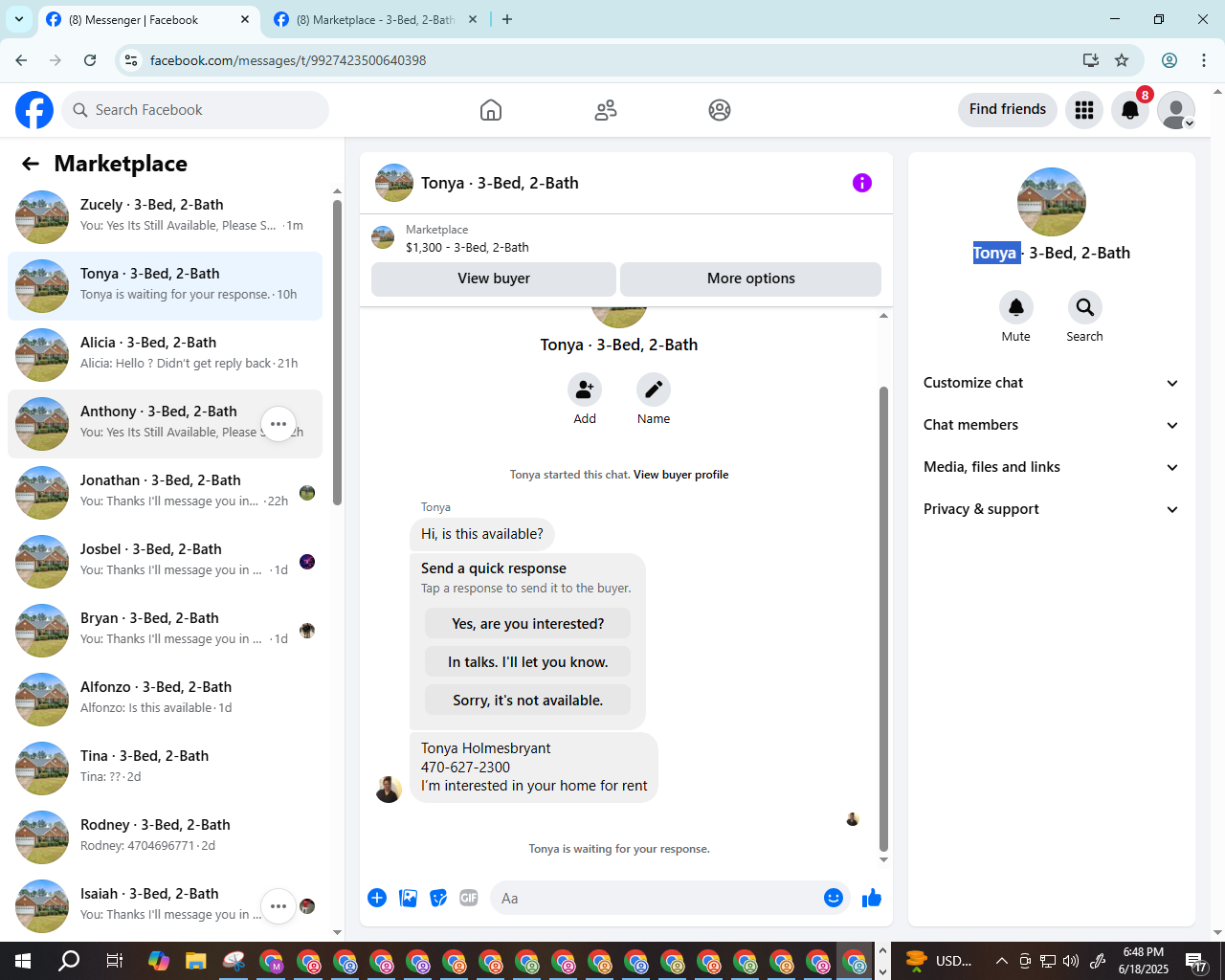Go back using the Marketplace back arrow
Image resolution: width=1225 pixels, height=980 pixels.
[31, 164]
